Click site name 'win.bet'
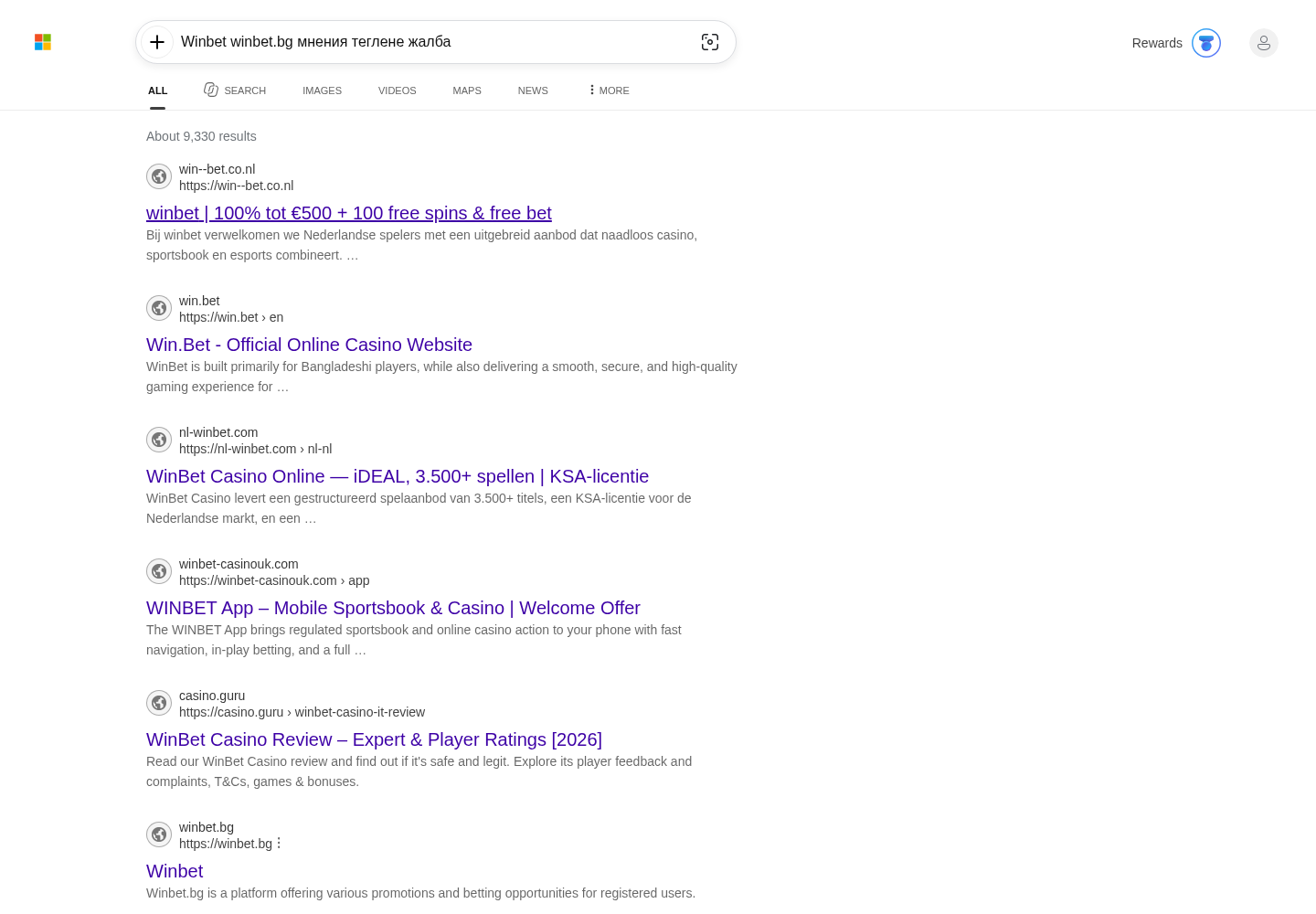1316x914 pixels. (199, 301)
